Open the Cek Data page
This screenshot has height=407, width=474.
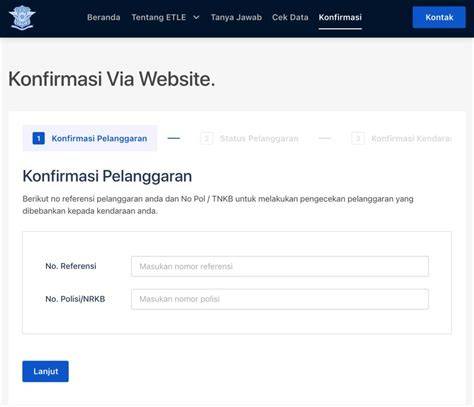tap(290, 17)
